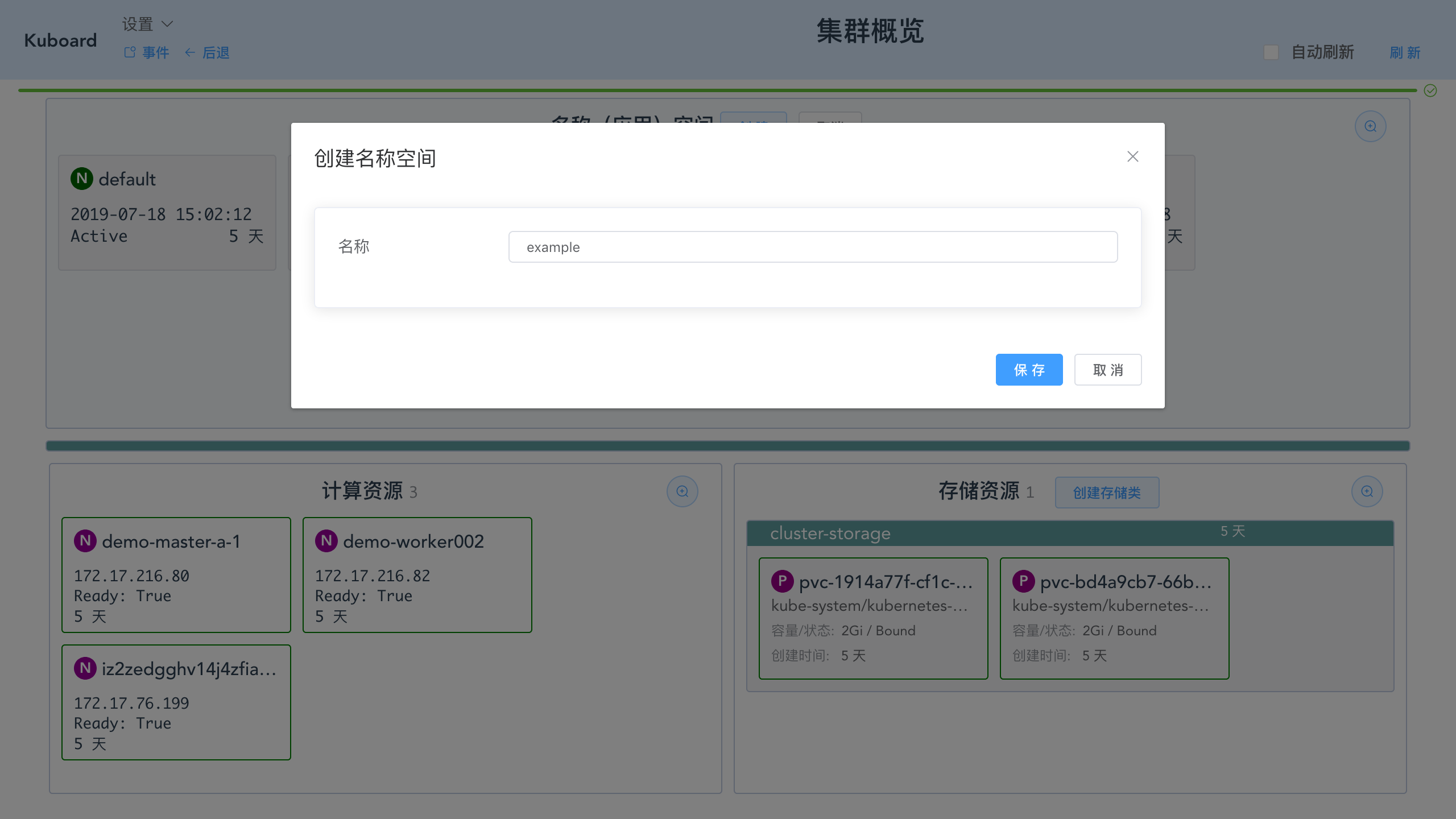The width and height of the screenshot is (1456, 819).
Task: Click the N icon on demo-master-a-1 node card
Action: tap(85, 541)
